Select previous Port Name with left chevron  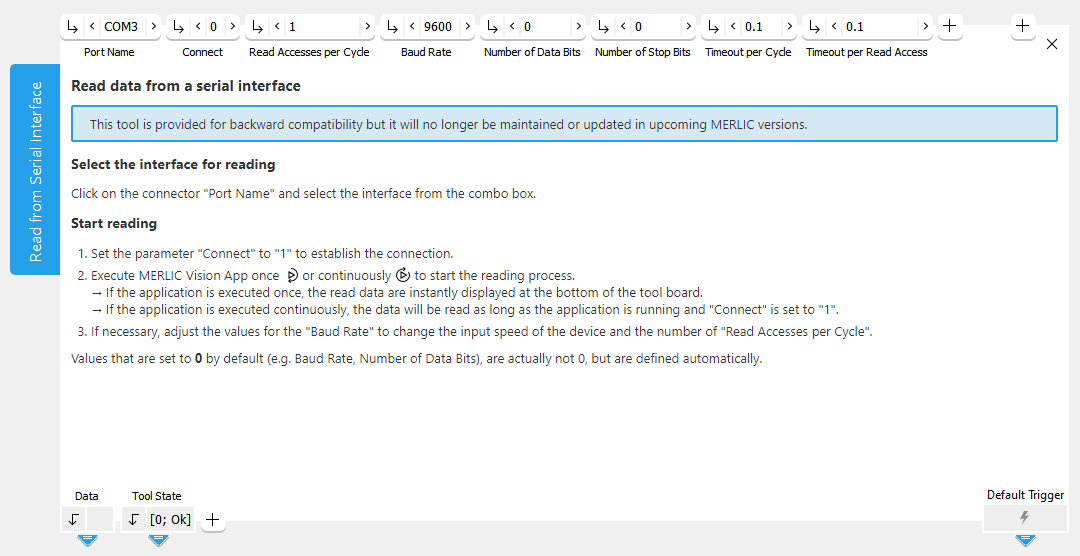[92, 27]
